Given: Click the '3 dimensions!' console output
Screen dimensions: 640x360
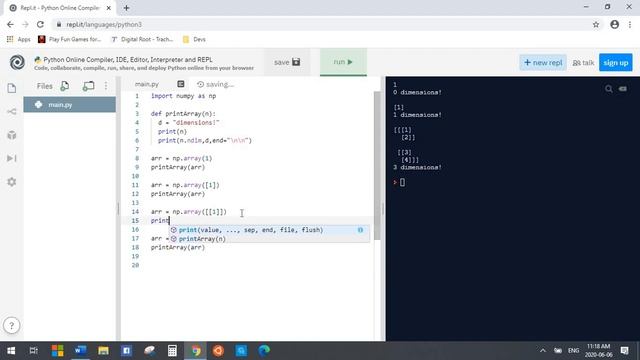Looking at the screenshot, I should click(418, 167).
